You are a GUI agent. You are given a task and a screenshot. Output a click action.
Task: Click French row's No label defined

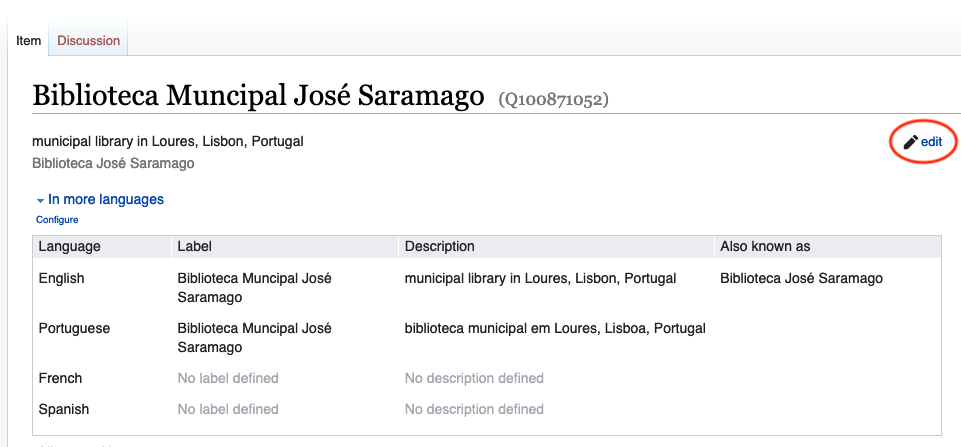[x=228, y=378]
